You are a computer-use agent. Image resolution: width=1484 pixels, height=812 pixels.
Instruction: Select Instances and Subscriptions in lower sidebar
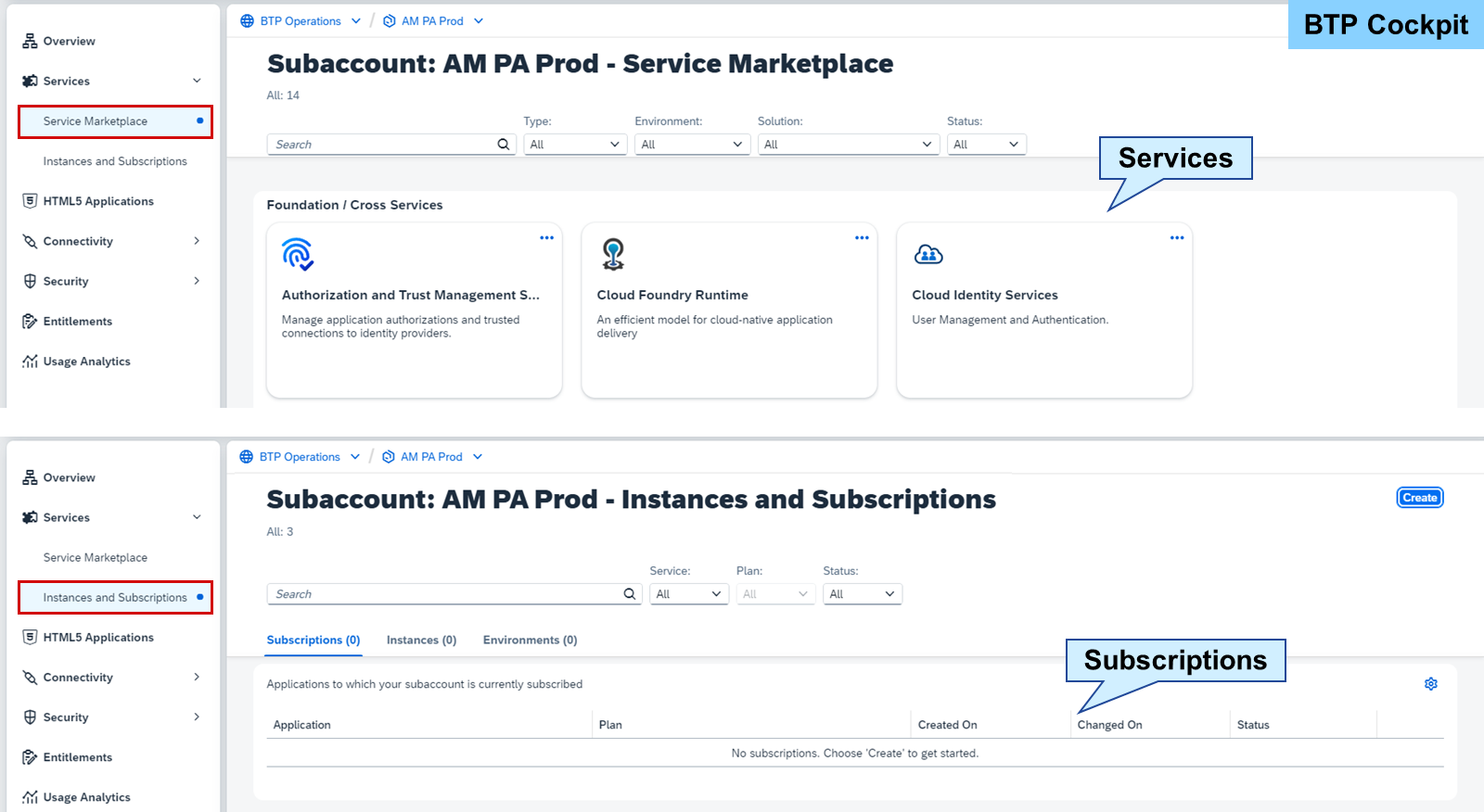(x=115, y=598)
